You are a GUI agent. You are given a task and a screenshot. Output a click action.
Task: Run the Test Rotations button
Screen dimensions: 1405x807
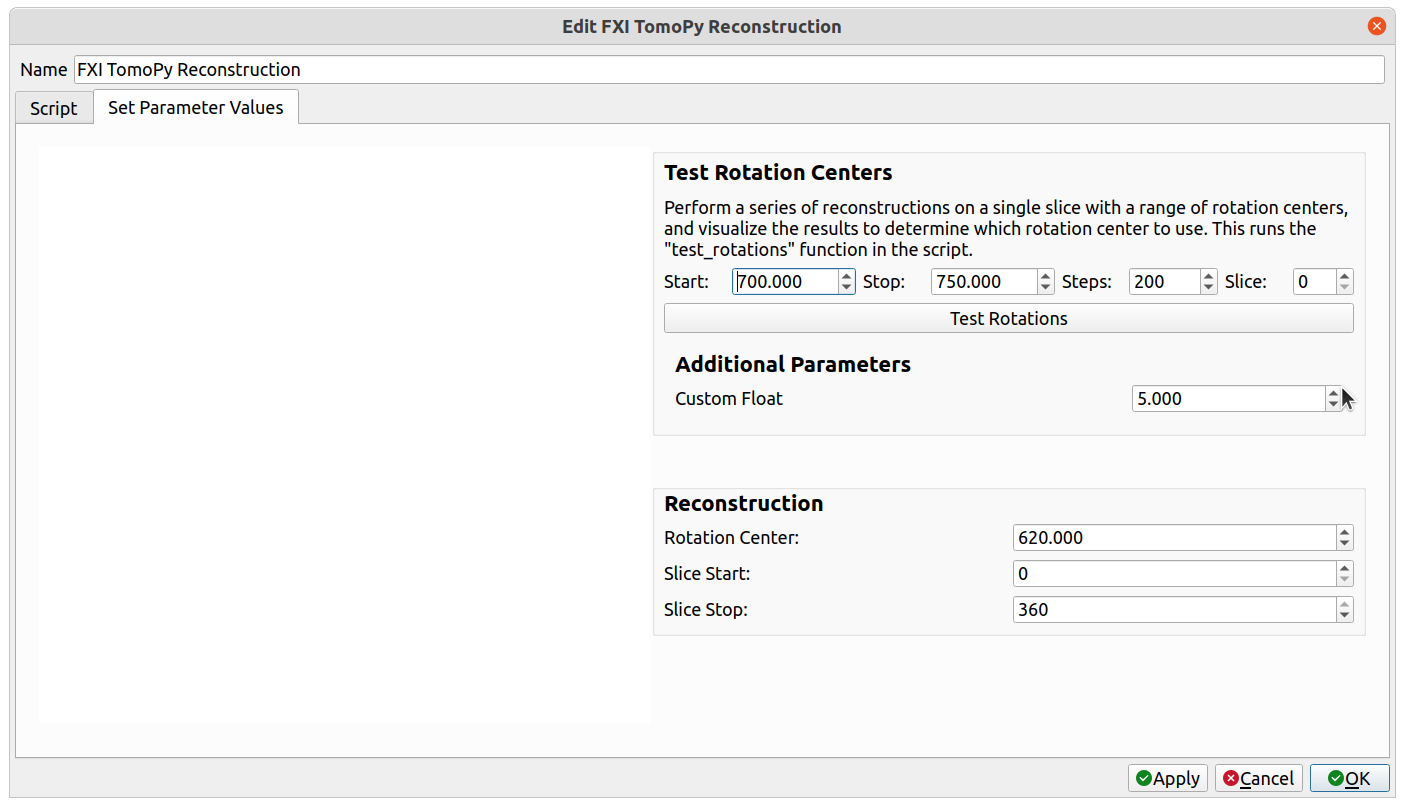(x=1009, y=318)
